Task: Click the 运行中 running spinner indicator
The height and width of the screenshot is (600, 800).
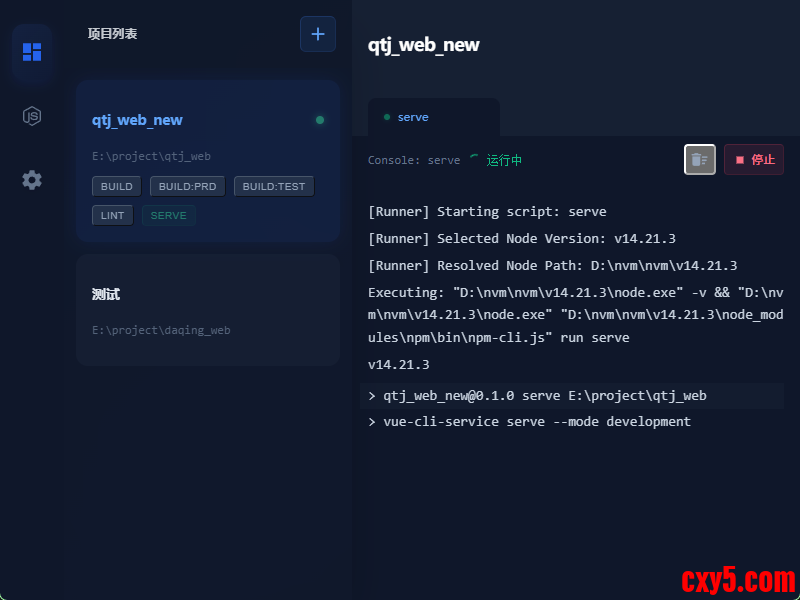Action: (x=474, y=159)
